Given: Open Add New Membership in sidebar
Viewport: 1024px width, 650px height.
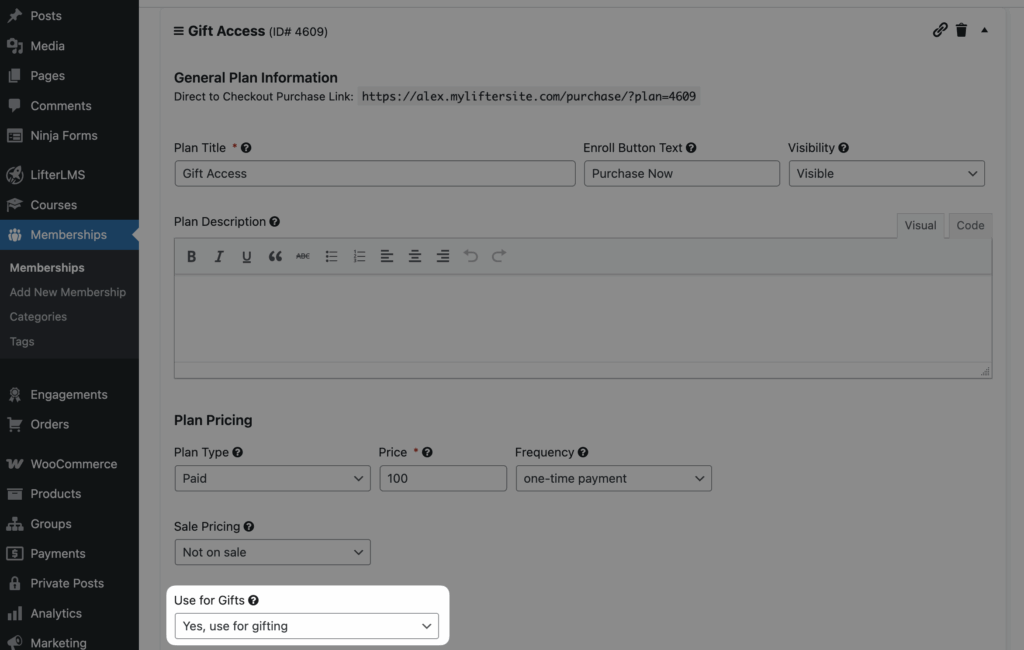Looking at the screenshot, I should [x=68, y=293].
